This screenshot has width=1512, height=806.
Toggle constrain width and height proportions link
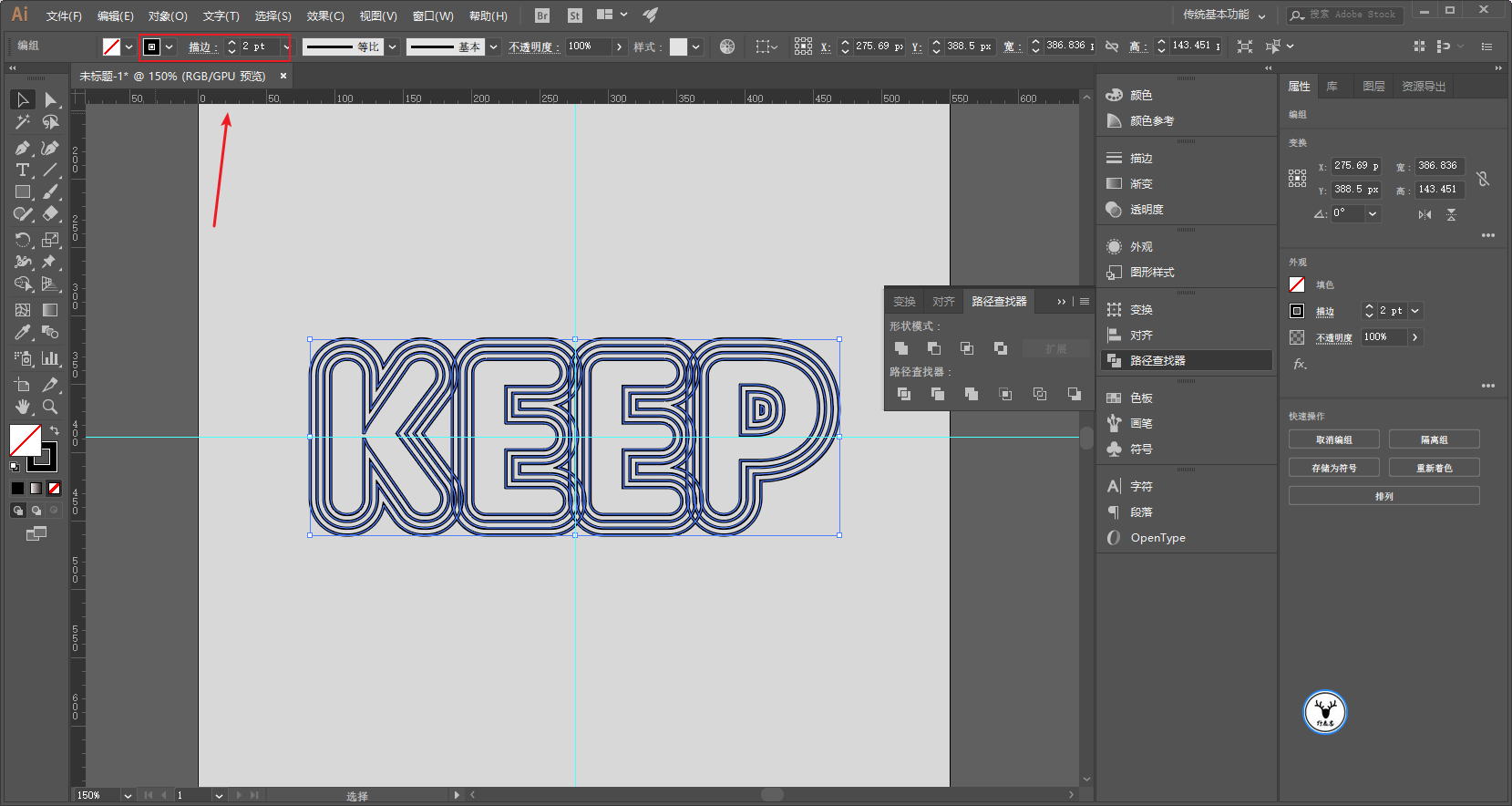coord(1483,178)
